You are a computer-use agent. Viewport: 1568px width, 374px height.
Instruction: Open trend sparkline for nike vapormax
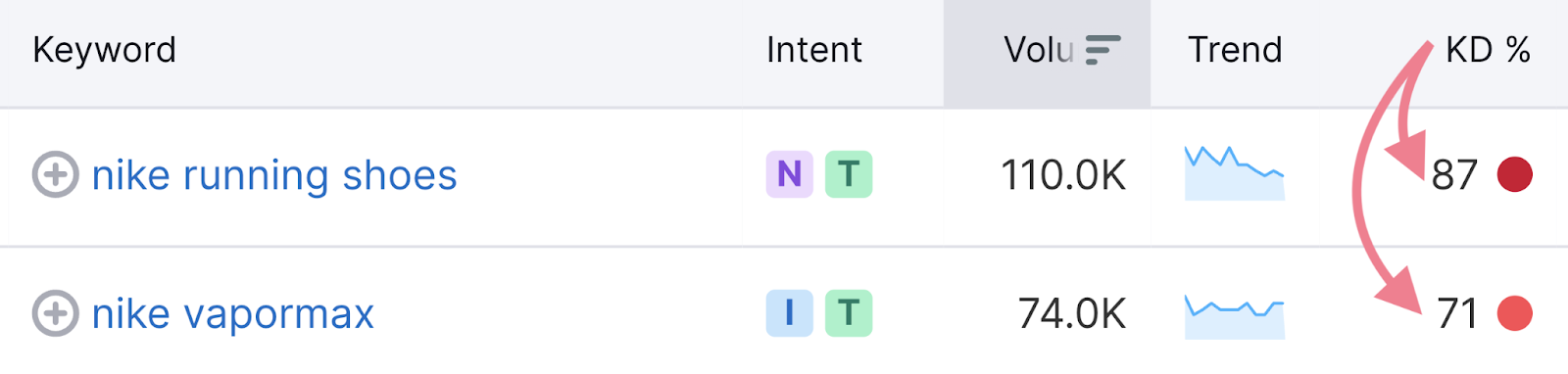point(1235,317)
